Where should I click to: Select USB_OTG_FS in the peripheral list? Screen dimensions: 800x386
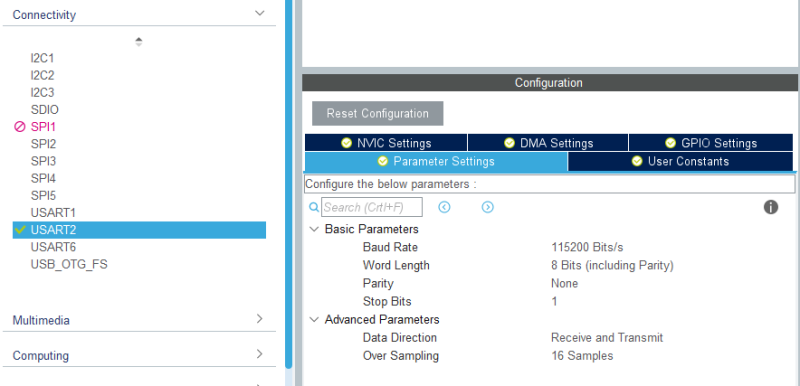[x=69, y=265]
